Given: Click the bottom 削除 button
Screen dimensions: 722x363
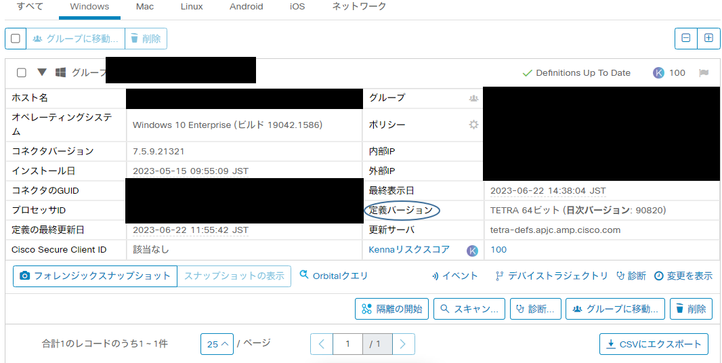Looking at the screenshot, I should 691,309.
